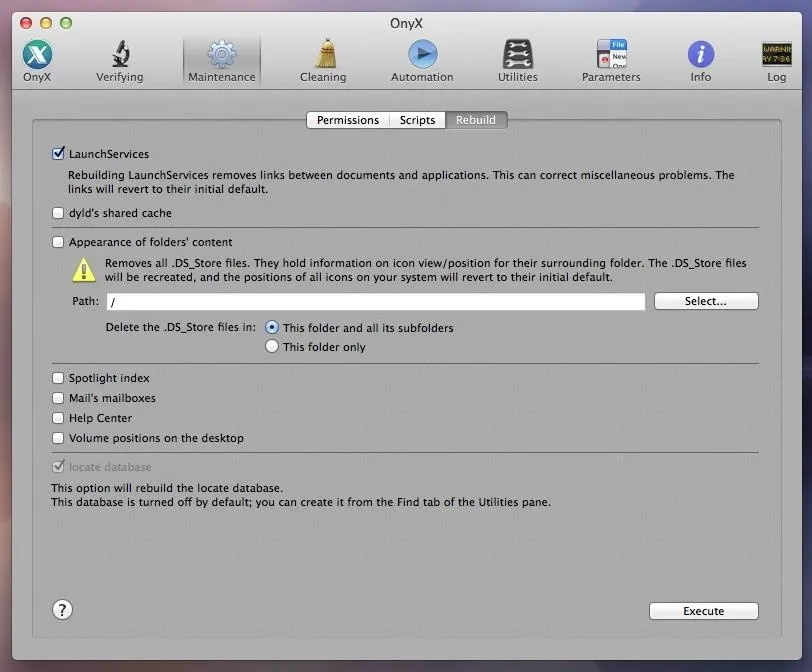
Task: Check Volume positions on the desktop
Action: [58, 438]
